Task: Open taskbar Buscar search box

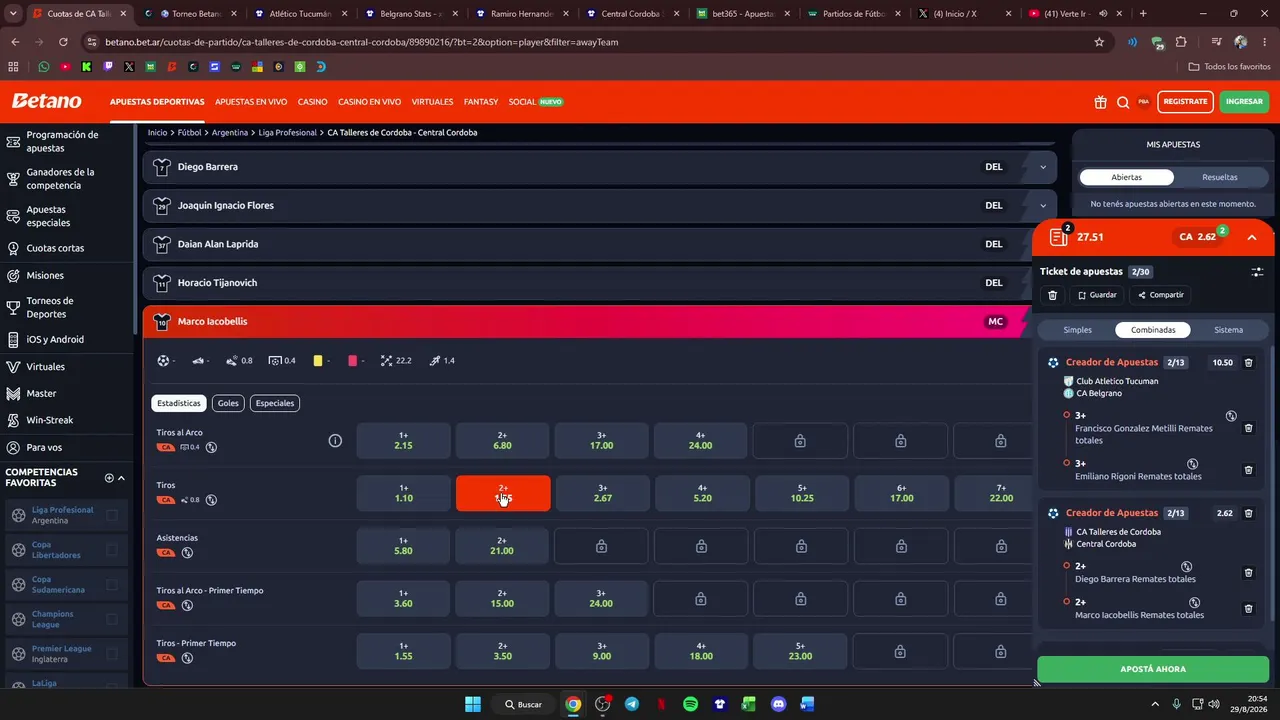Action: (x=524, y=704)
